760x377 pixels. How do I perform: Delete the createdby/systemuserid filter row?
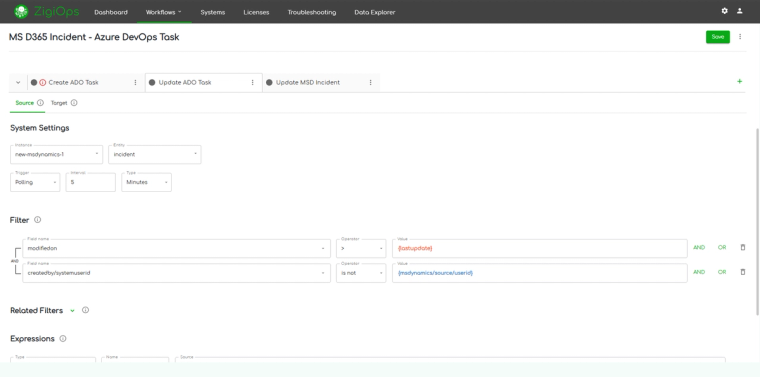coord(743,272)
